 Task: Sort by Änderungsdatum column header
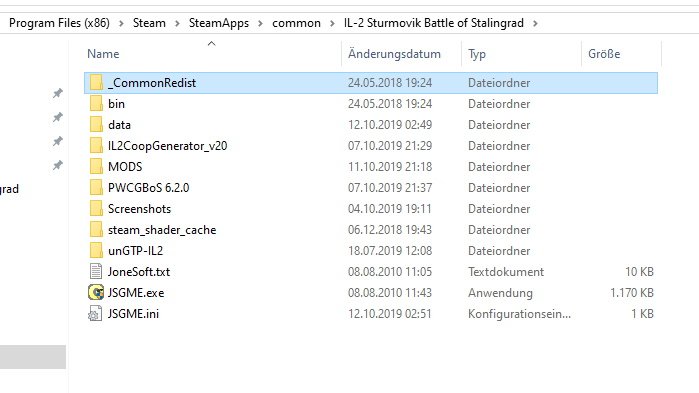394,54
